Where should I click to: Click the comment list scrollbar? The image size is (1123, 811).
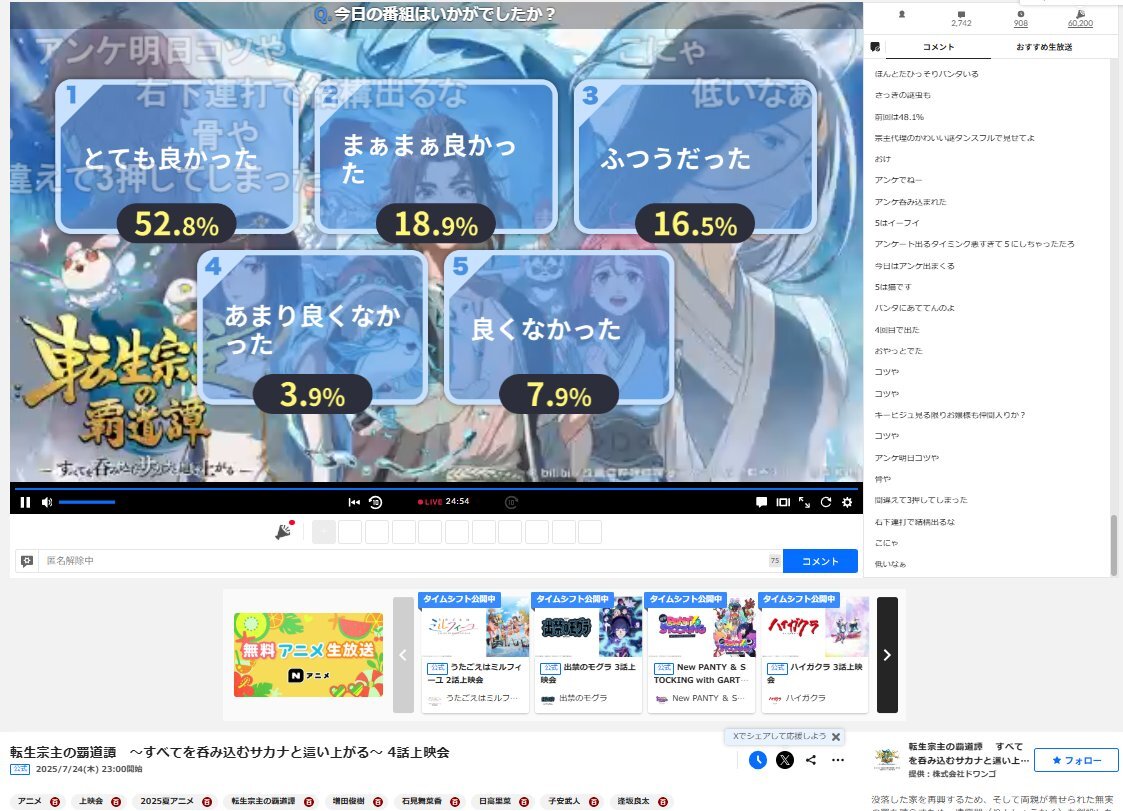(x=1114, y=544)
